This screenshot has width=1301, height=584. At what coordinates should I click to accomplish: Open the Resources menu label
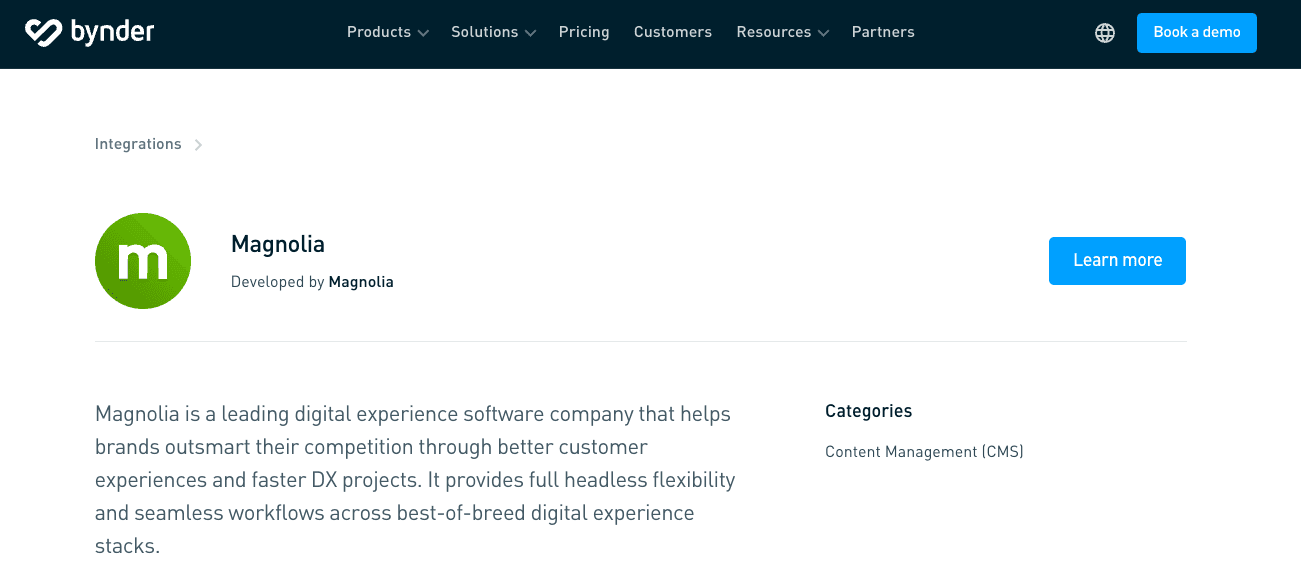[x=773, y=32]
